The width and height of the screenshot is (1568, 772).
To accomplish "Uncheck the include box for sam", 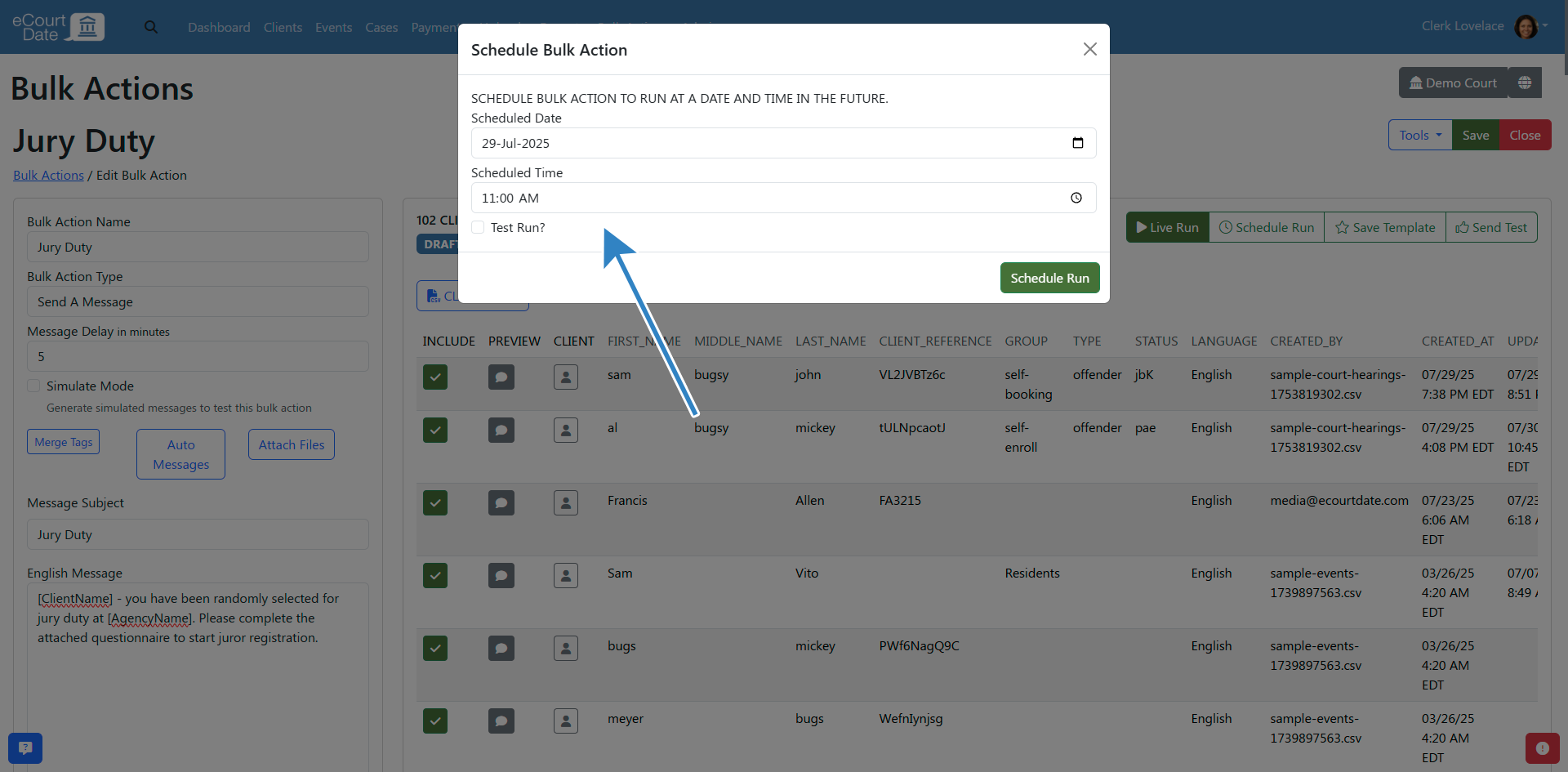I will point(435,377).
